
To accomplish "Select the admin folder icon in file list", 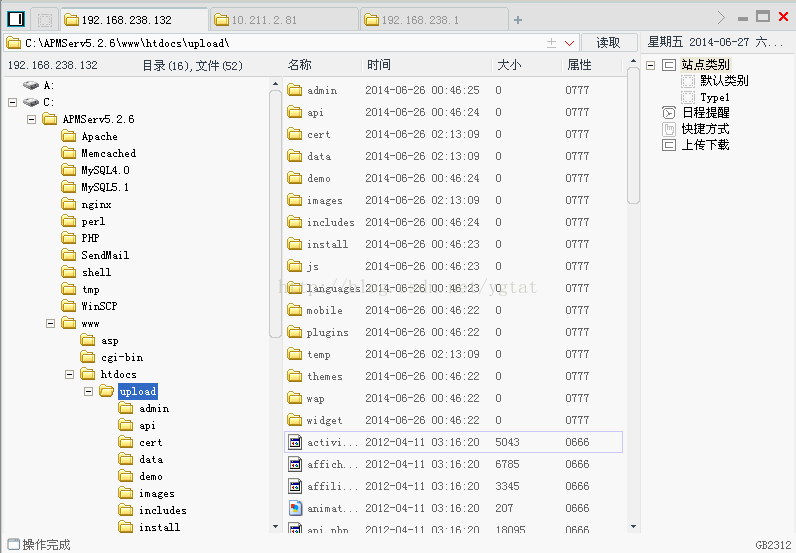I will tap(294, 90).
